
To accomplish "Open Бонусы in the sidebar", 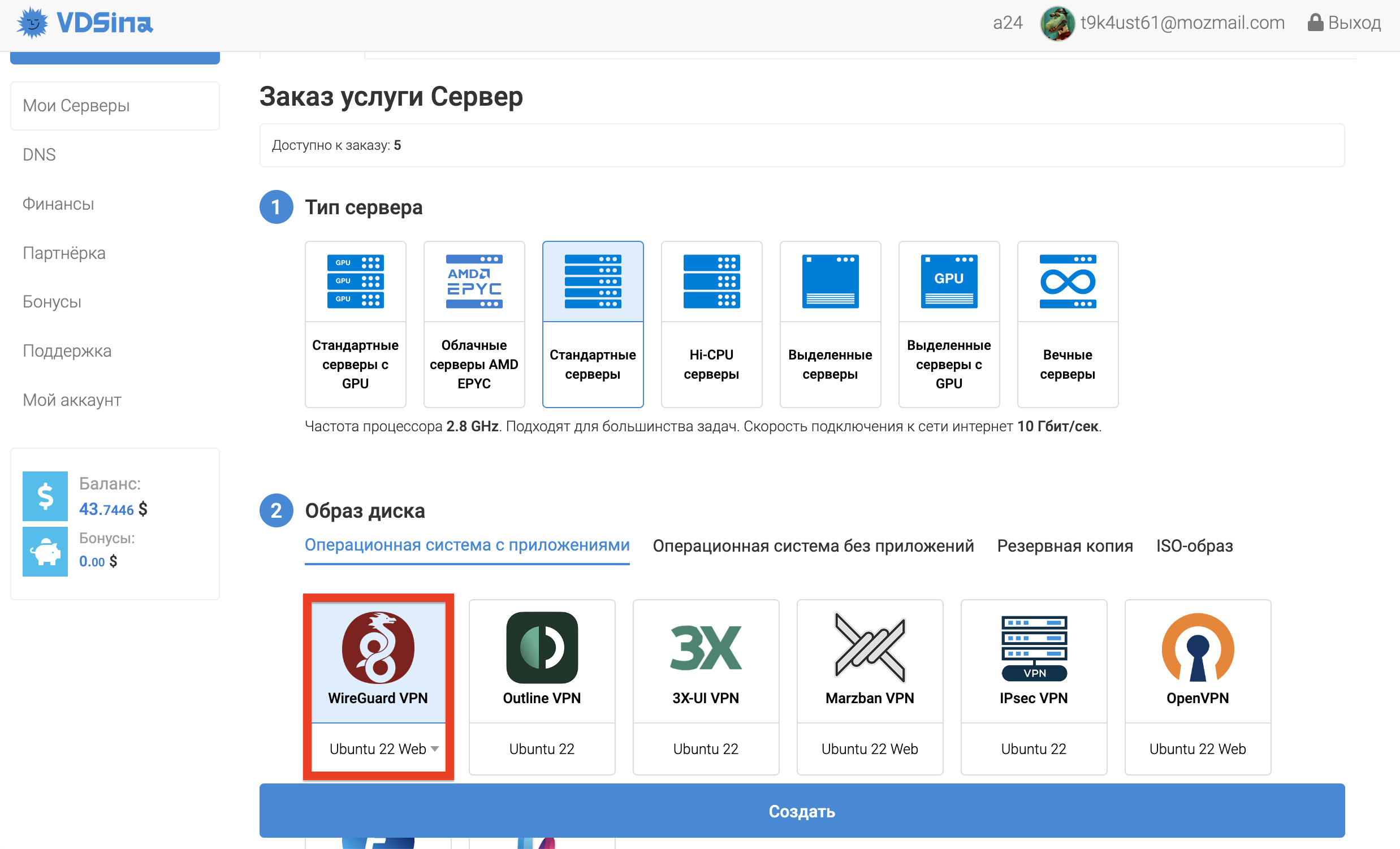I will (51, 301).
